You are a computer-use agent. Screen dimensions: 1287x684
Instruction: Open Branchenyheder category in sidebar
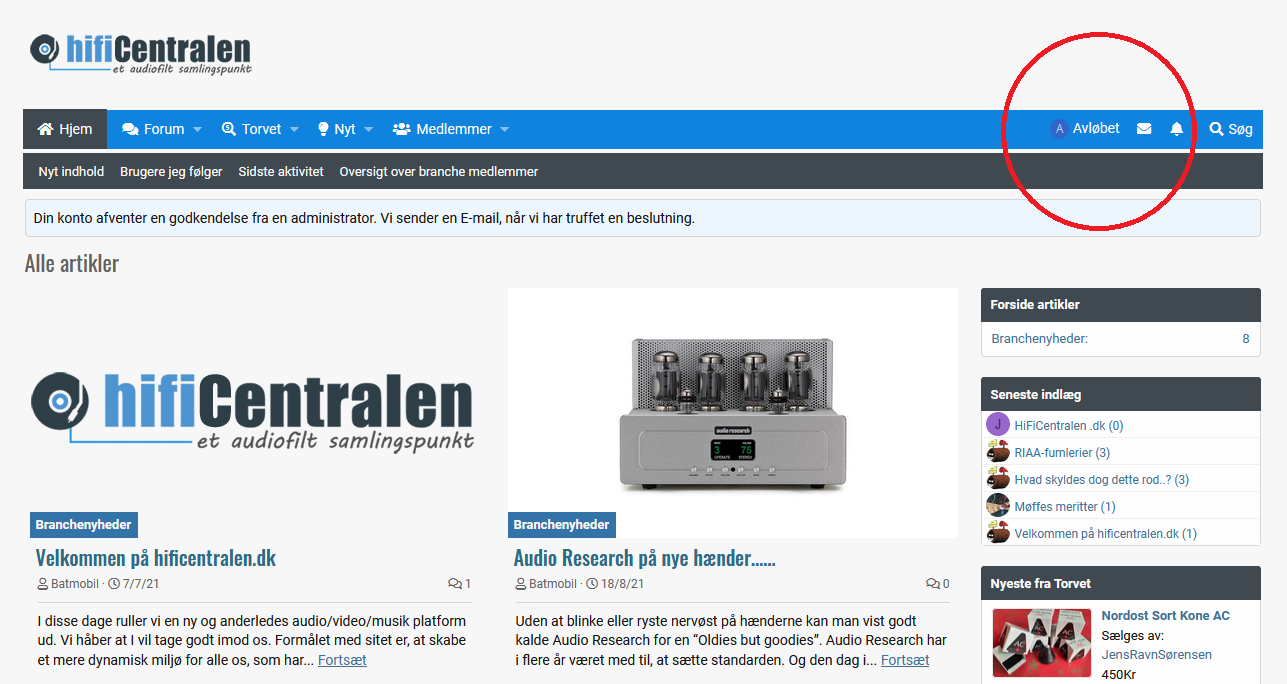[x=1039, y=339]
